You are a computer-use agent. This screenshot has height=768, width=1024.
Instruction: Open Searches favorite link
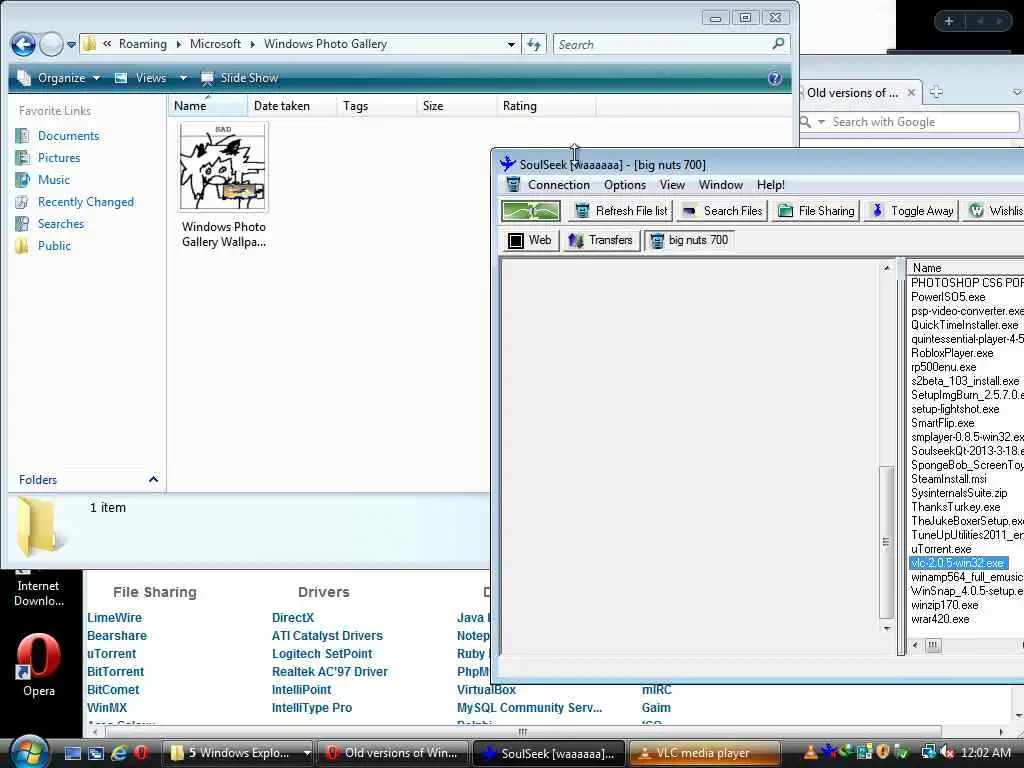point(61,223)
